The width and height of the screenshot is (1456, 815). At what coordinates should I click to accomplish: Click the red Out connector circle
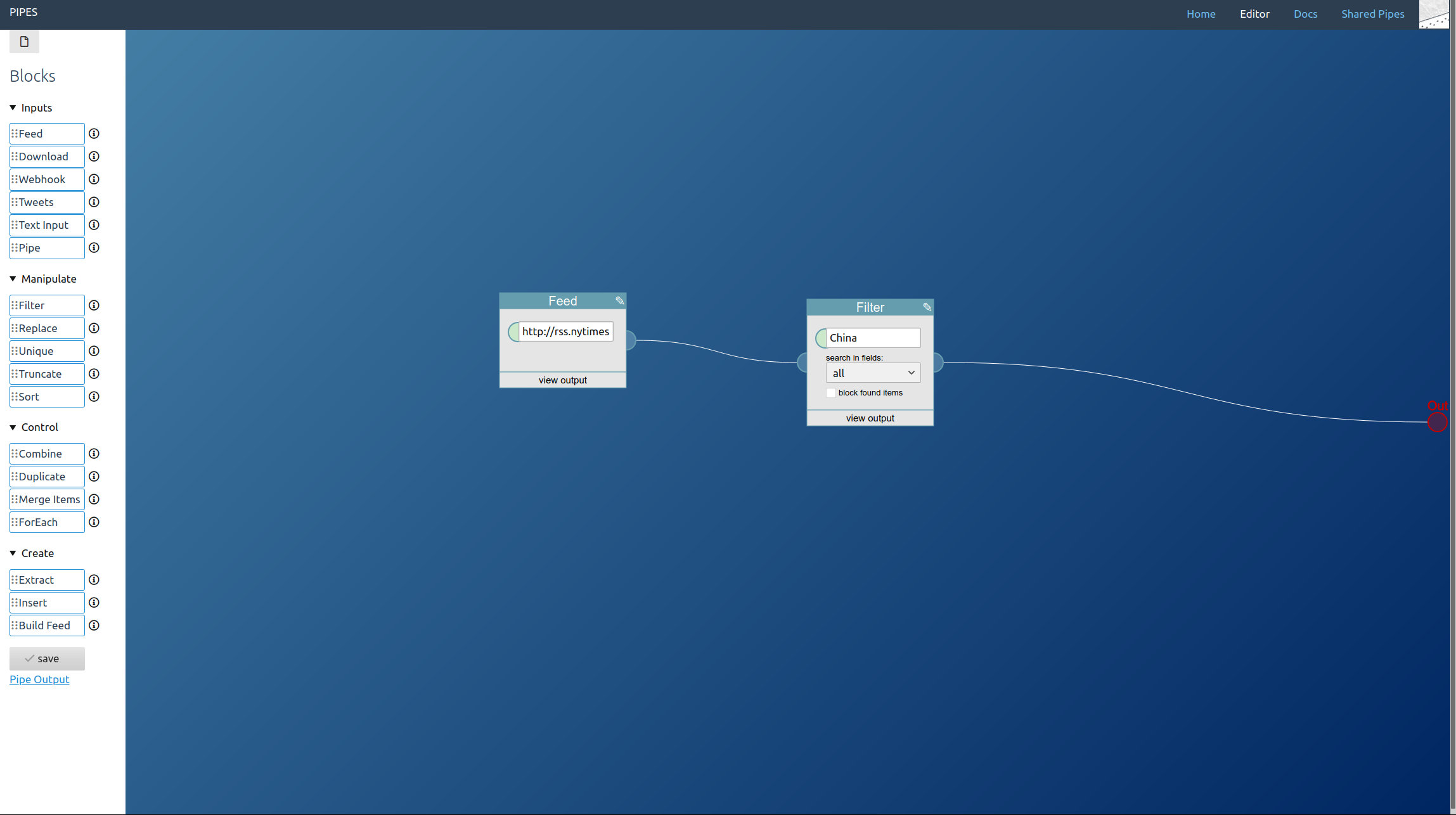click(1437, 422)
